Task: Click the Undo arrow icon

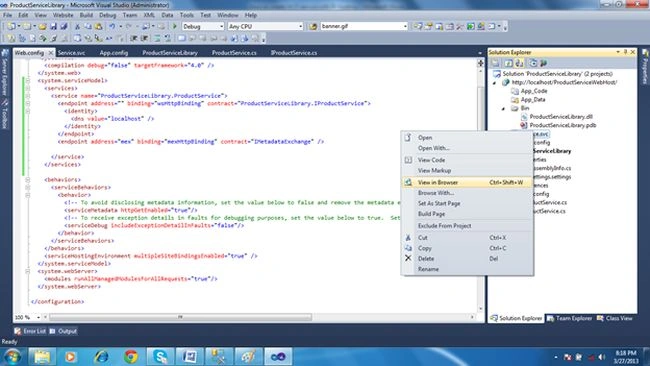Action: tap(112, 26)
